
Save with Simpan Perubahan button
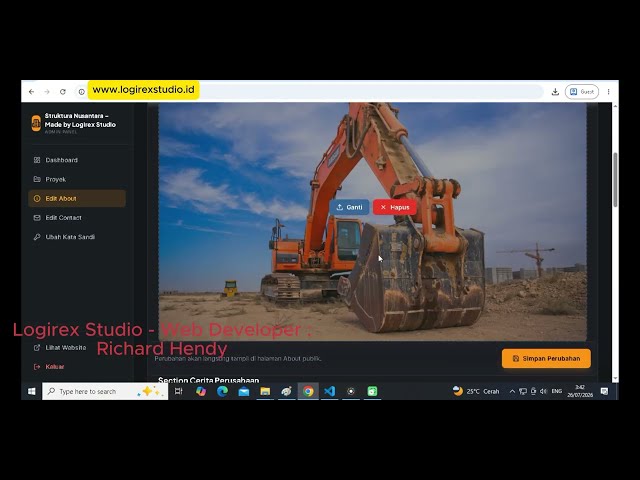[x=546, y=358]
